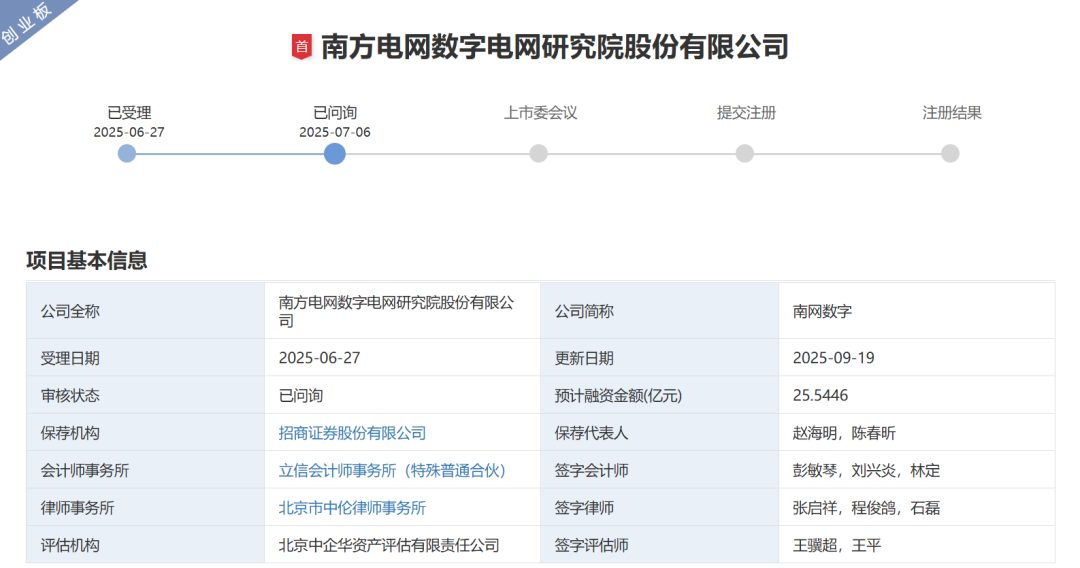Click the 签字会计师 label cell
1080x568 pixels.
pos(660,470)
